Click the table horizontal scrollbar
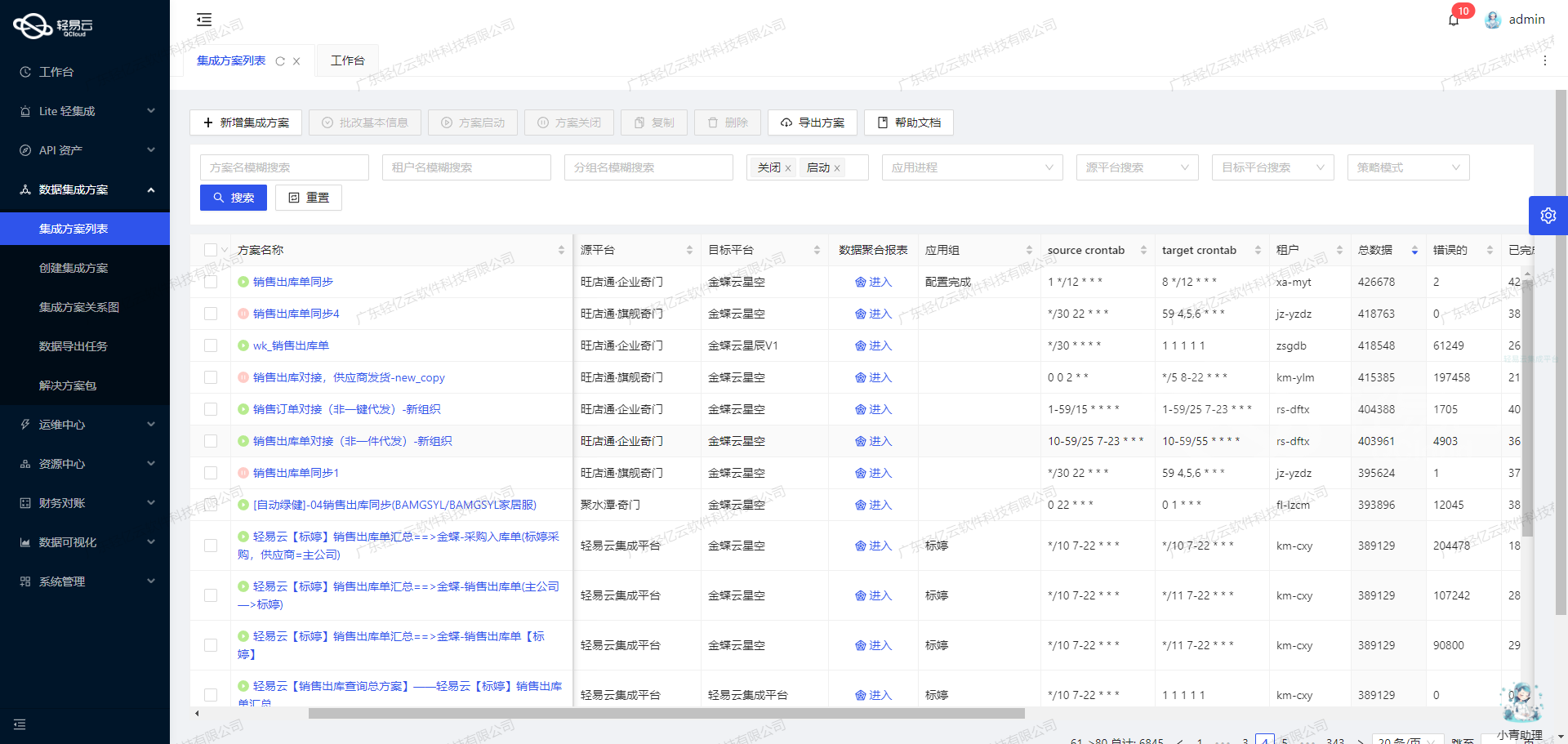This screenshot has height=744, width=1568. point(666,713)
